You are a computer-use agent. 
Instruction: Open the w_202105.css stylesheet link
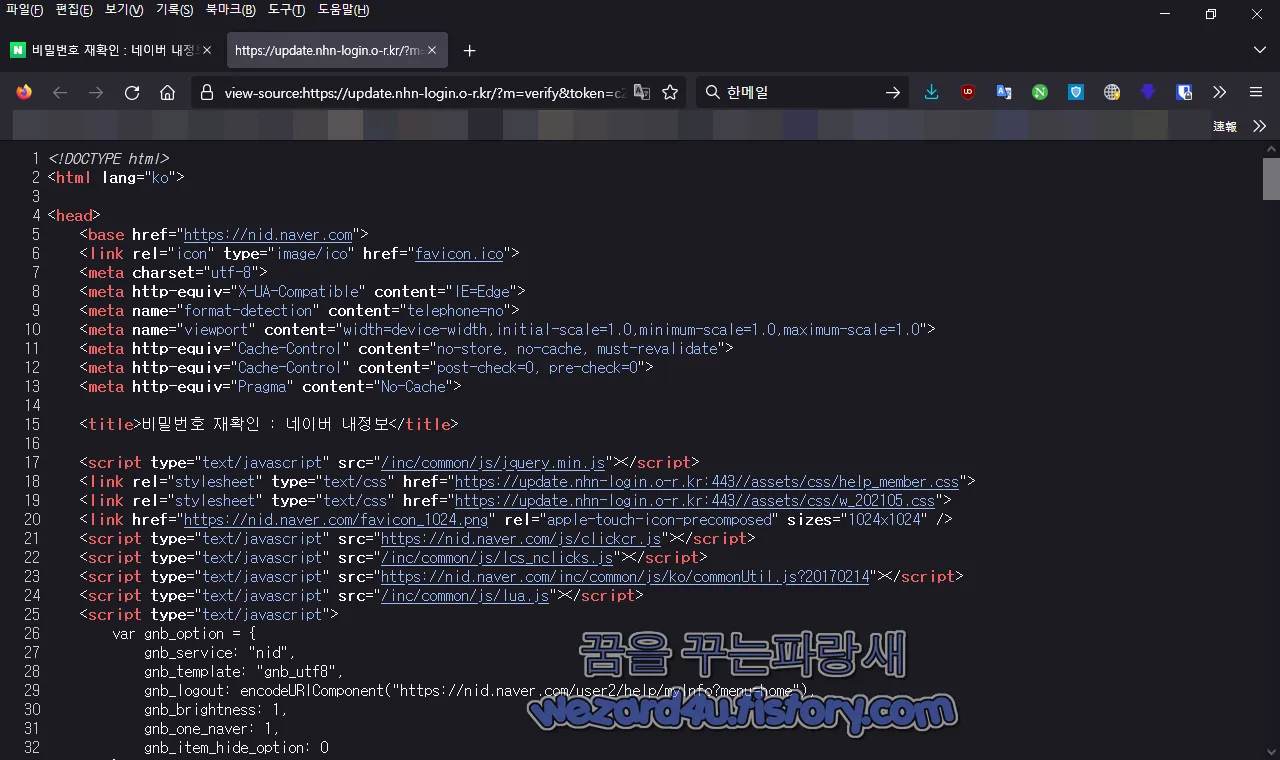(x=695, y=501)
